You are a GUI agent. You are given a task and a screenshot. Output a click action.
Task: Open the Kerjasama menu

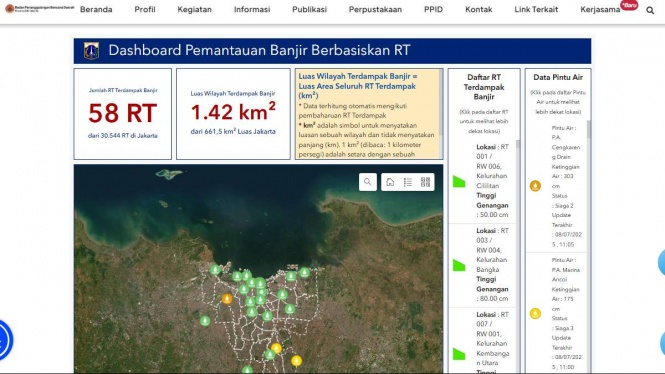pos(600,9)
